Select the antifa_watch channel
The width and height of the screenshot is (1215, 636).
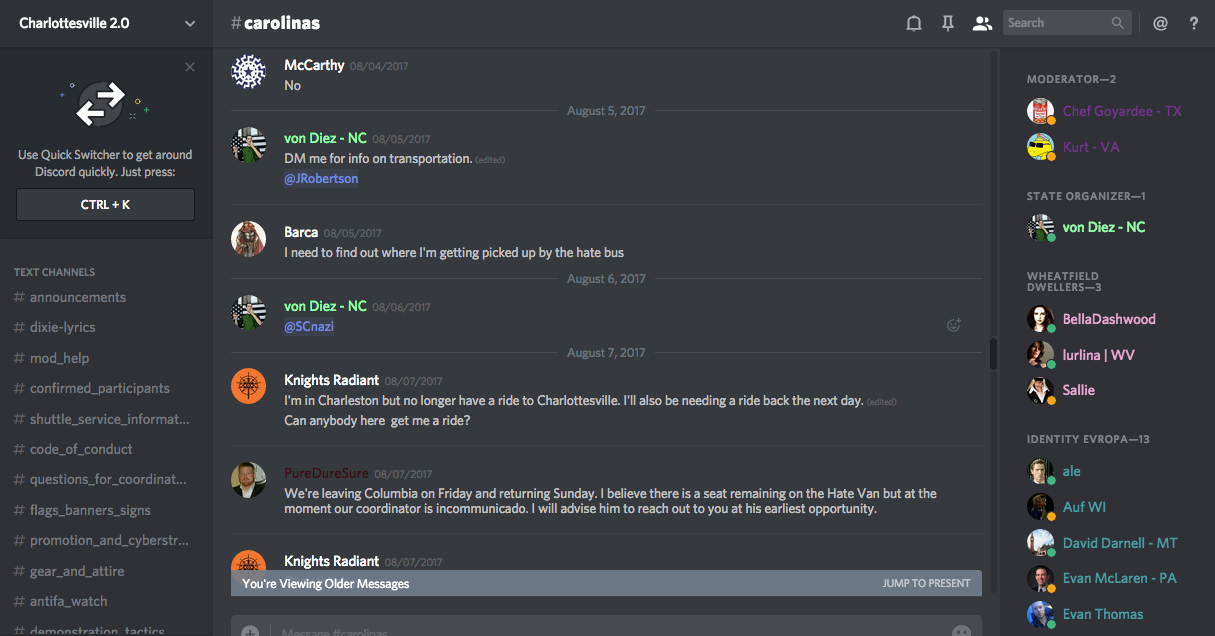tap(68, 601)
